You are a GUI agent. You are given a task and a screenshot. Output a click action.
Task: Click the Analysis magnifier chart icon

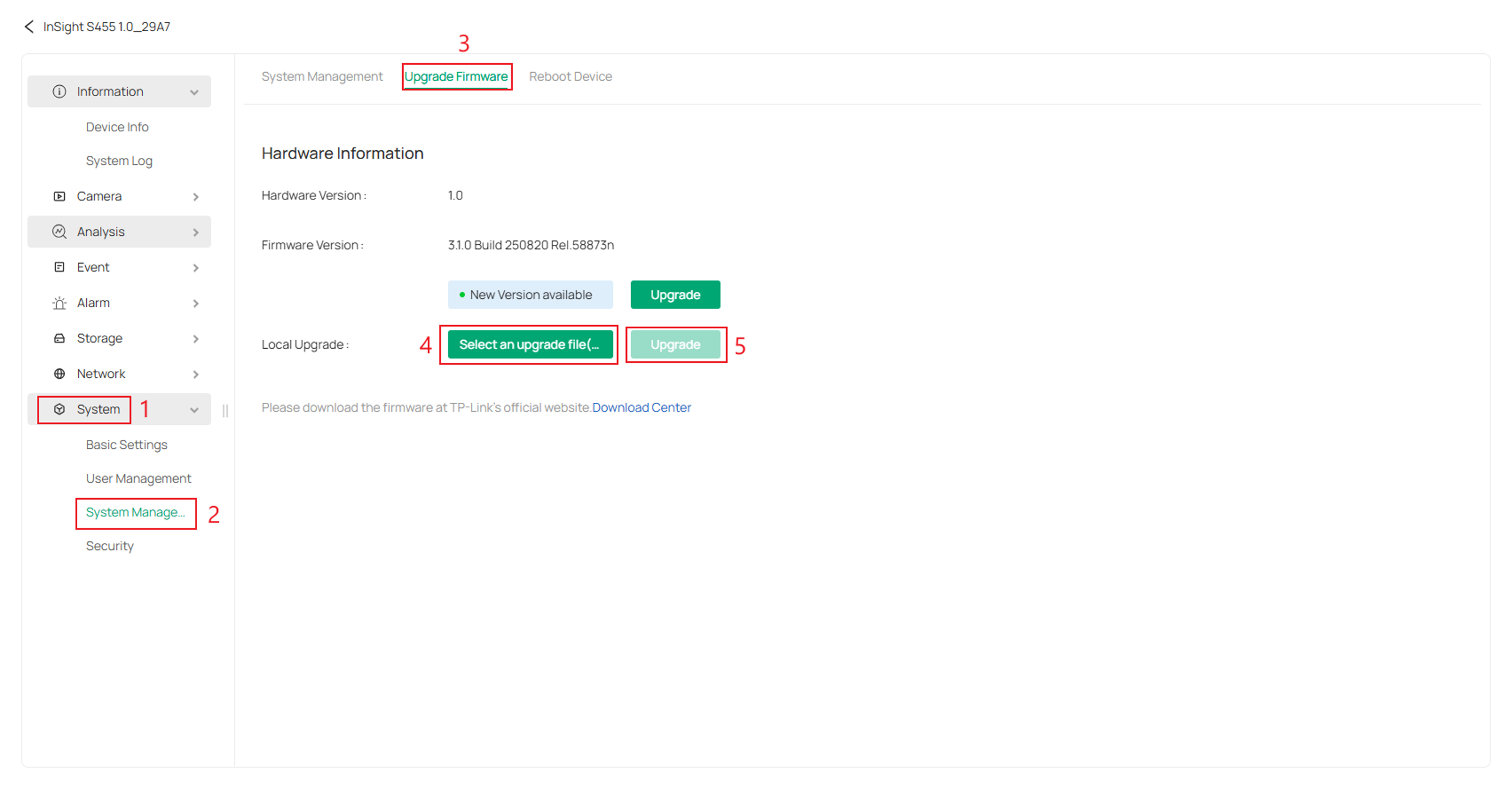point(59,231)
